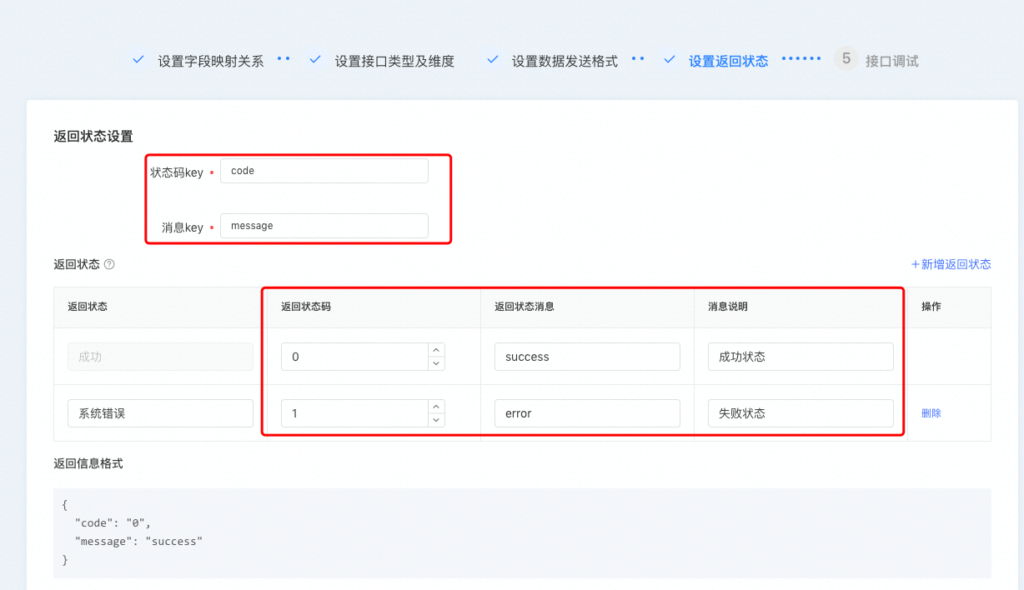Click the help icon beside 返回状态
The image size is (1024, 590).
coord(109,265)
